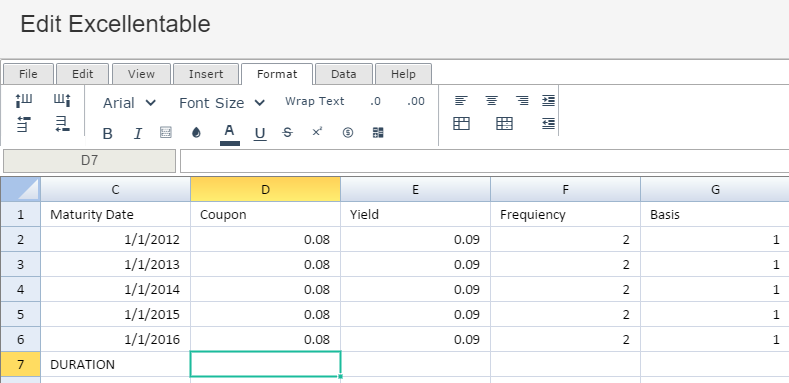Screen dimensions: 789x383
Task: Switch to the Insert tab
Action: click(x=206, y=74)
